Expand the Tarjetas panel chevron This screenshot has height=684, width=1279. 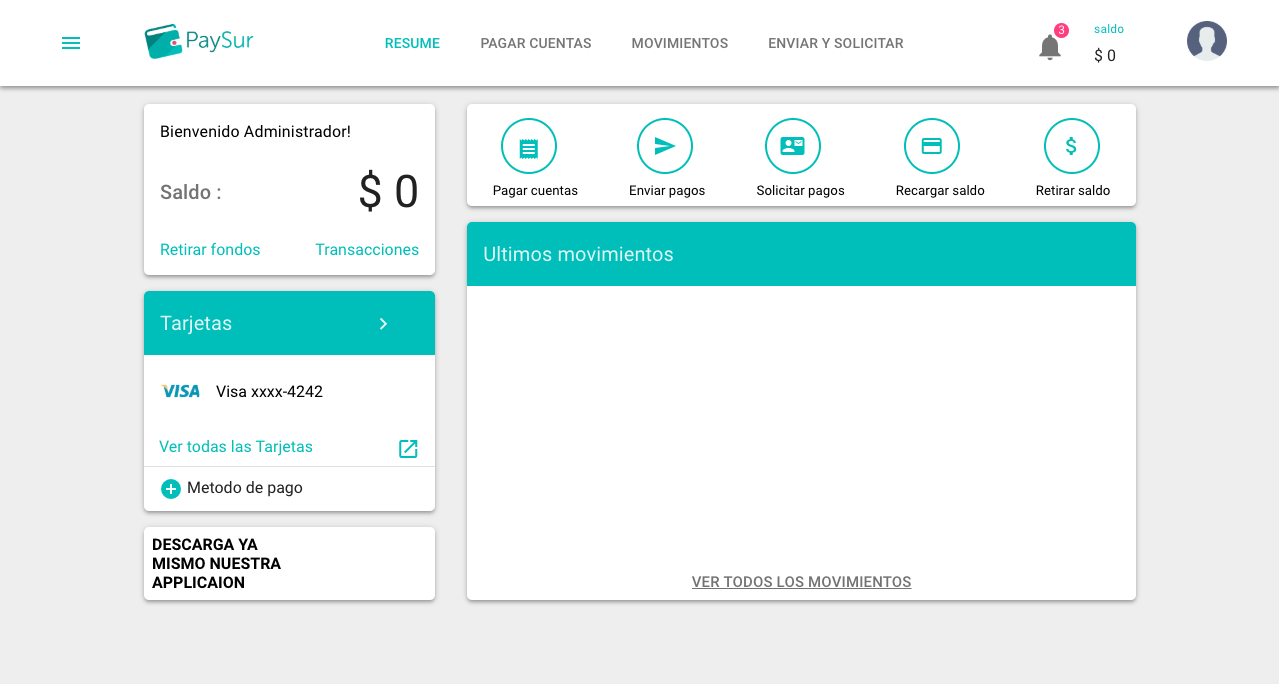click(383, 324)
